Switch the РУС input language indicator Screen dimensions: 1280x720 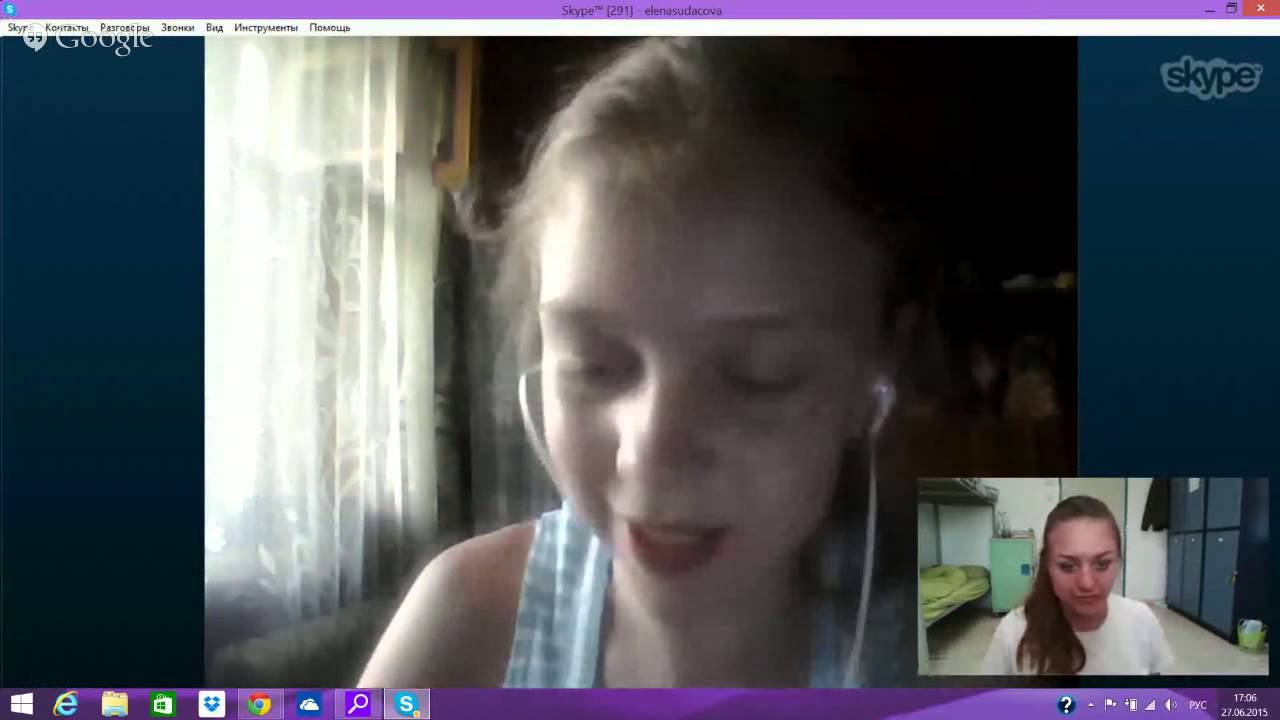(1198, 705)
